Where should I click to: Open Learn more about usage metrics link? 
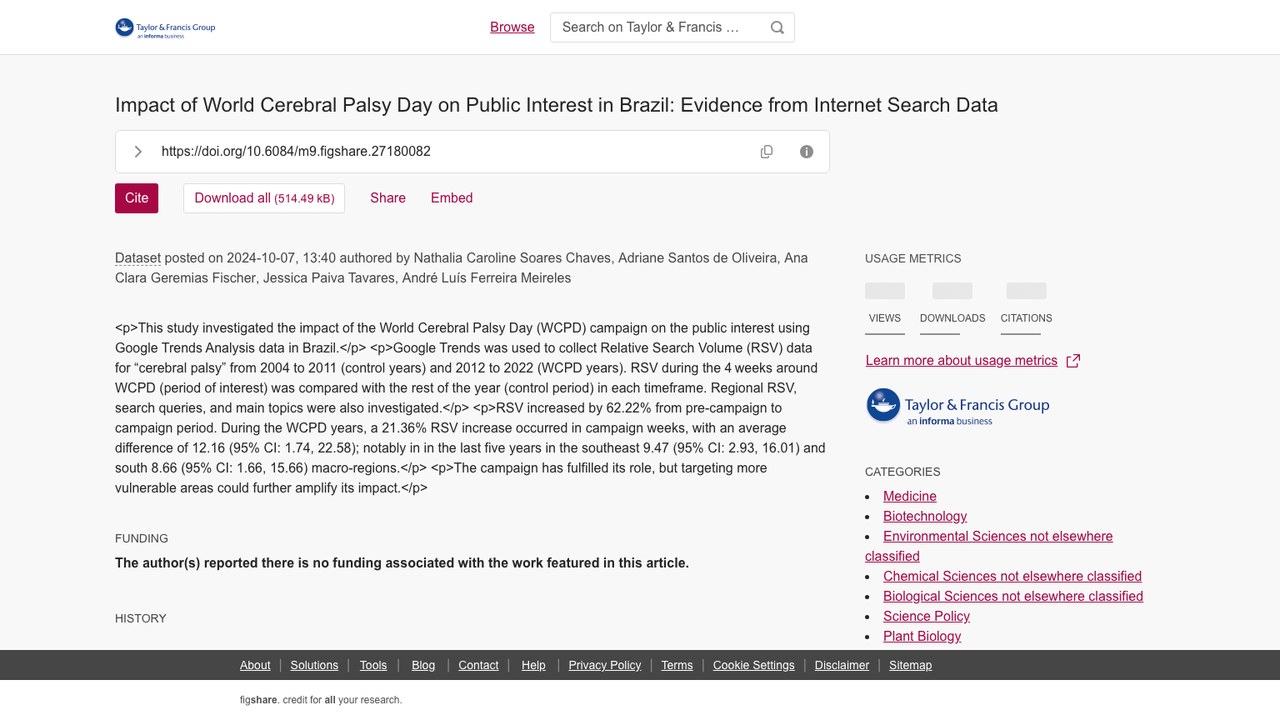[962, 360]
